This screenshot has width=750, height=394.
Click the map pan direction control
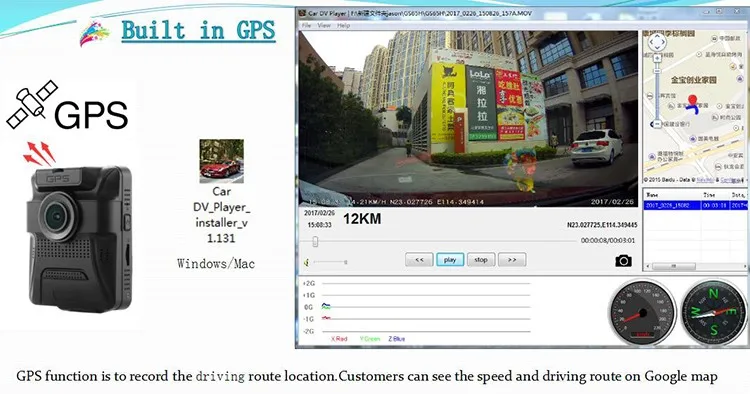[657, 42]
